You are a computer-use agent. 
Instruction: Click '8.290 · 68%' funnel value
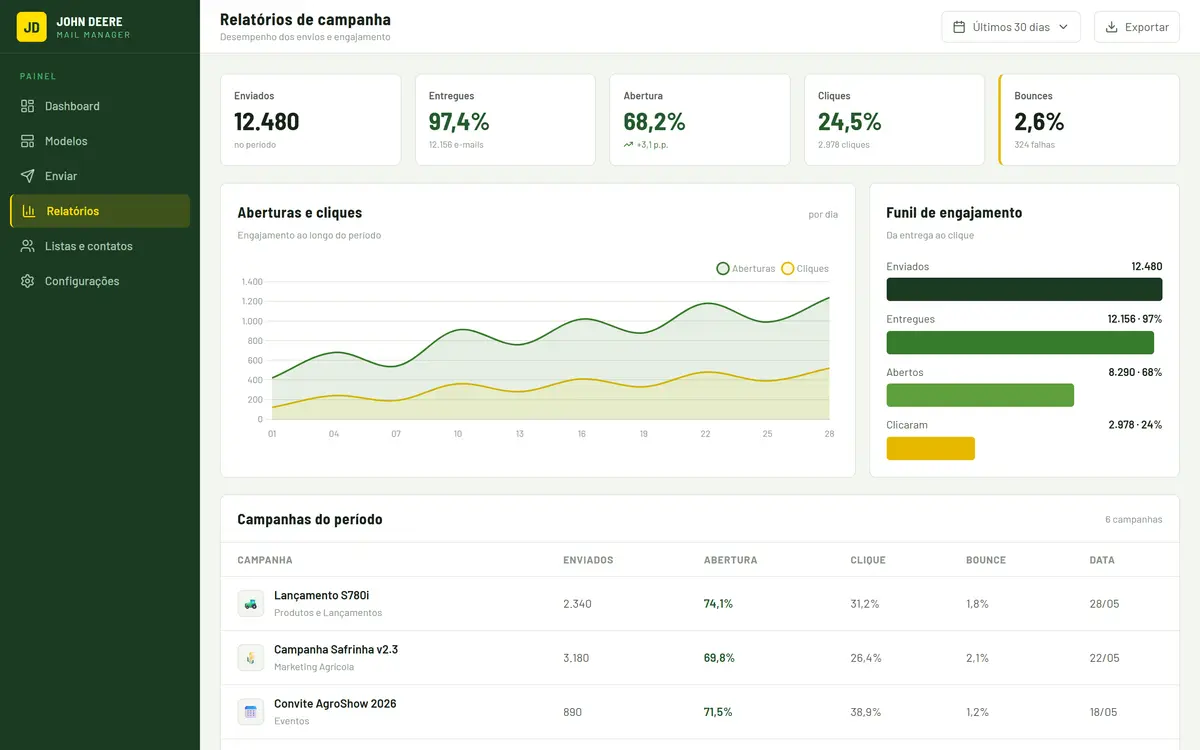coord(1135,372)
